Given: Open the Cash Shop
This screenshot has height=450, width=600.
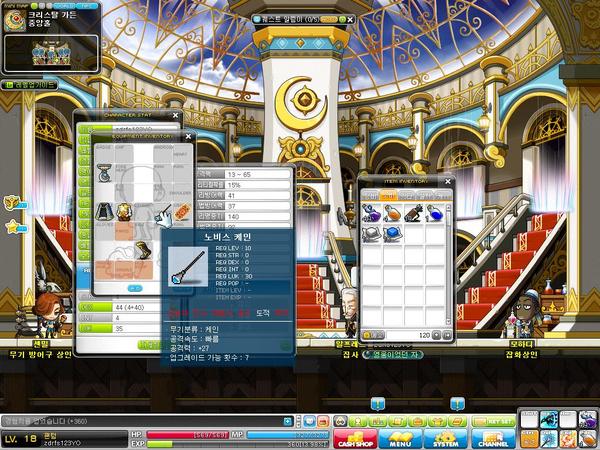Looking at the screenshot, I should pos(355,439).
